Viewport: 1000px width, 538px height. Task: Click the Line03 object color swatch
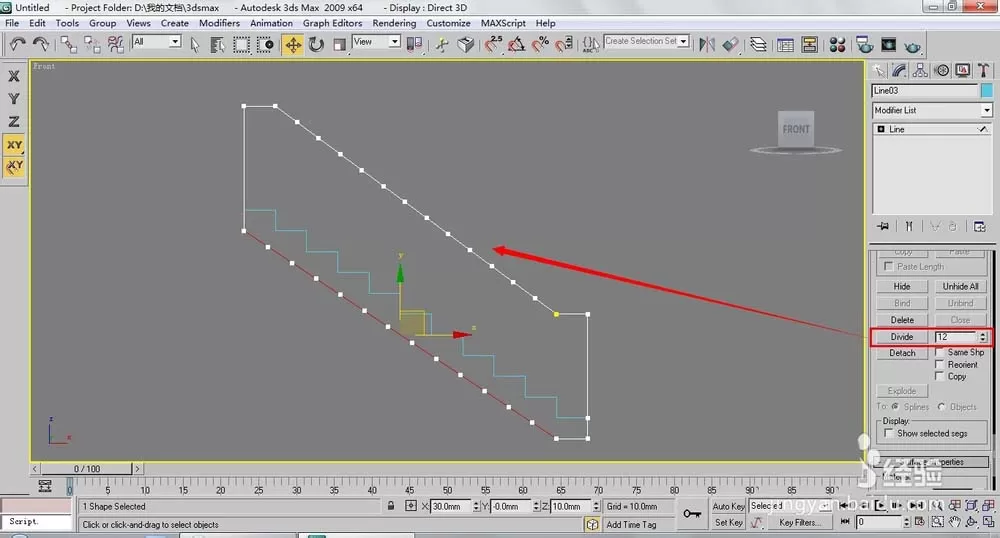[987, 91]
